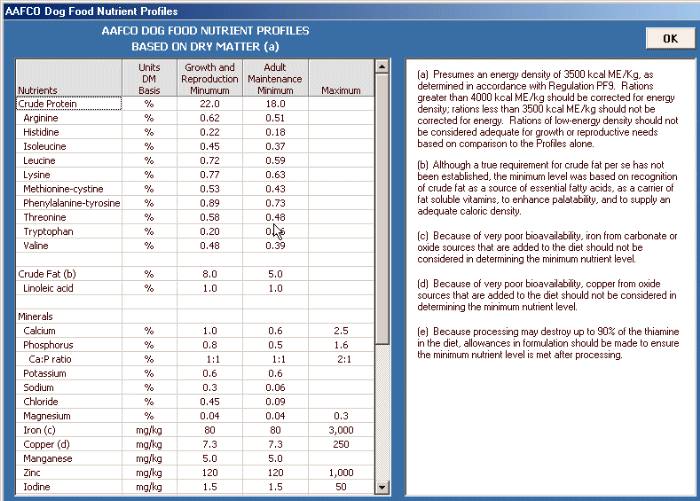The image size is (700, 501).
Task: Click Crude Fat adult value 5.0
Action: [x=275, y=274]
